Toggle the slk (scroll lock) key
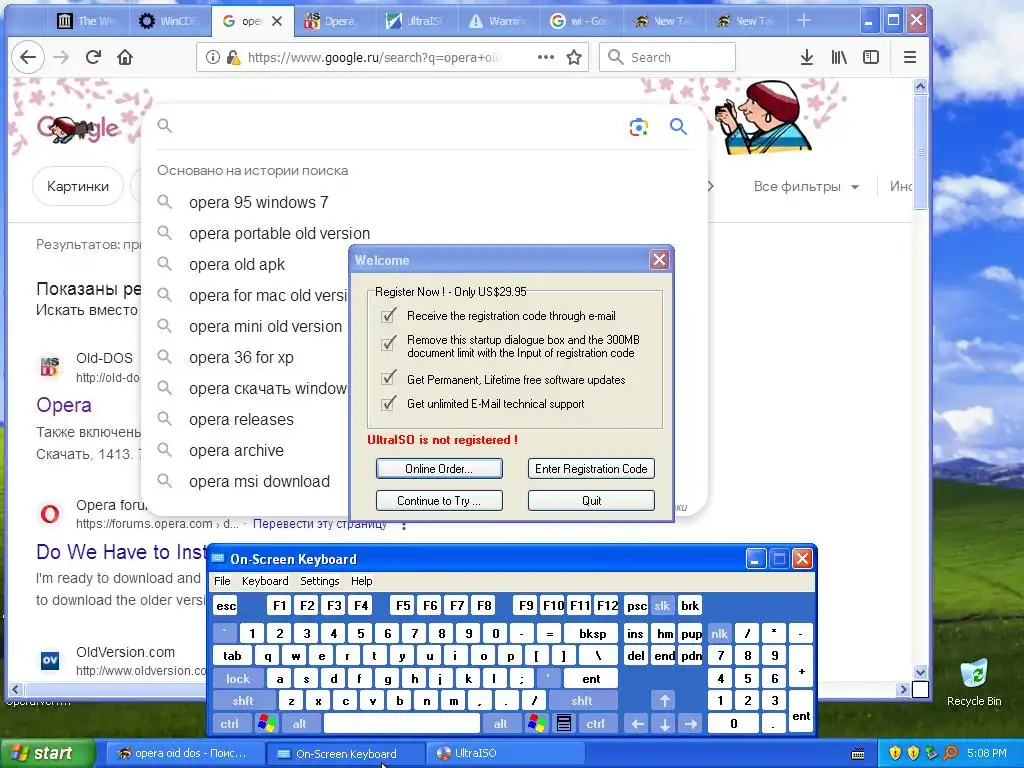Image resolution: width=1024 pixels, height=768 pixels. [662, 605]
